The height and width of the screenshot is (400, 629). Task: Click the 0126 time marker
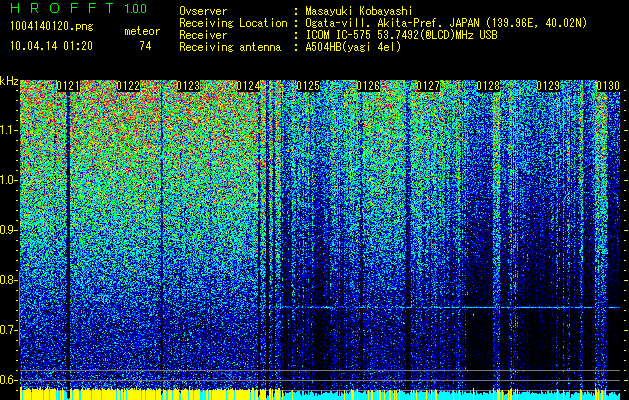[x=368, y=86]
